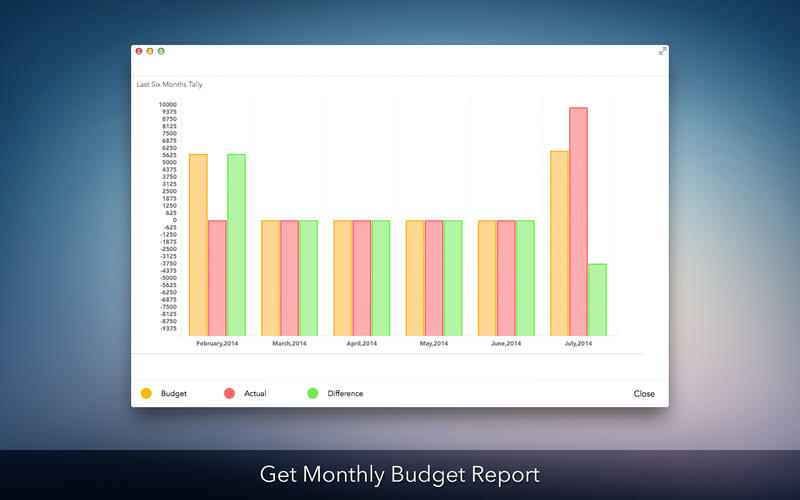The image size is (800, 500).
Task: Select the April 2014 green difference bar
Action: coord(381,278)
